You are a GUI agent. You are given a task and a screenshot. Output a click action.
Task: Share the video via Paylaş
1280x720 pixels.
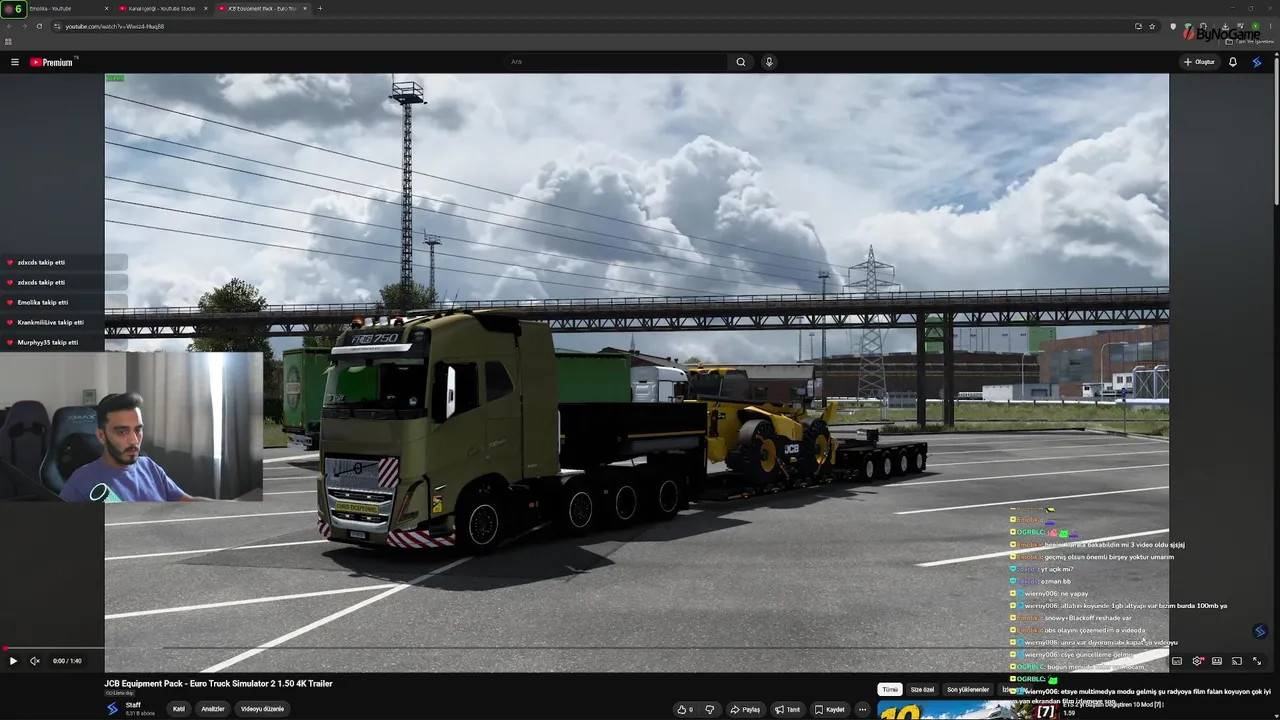point(745,710)
